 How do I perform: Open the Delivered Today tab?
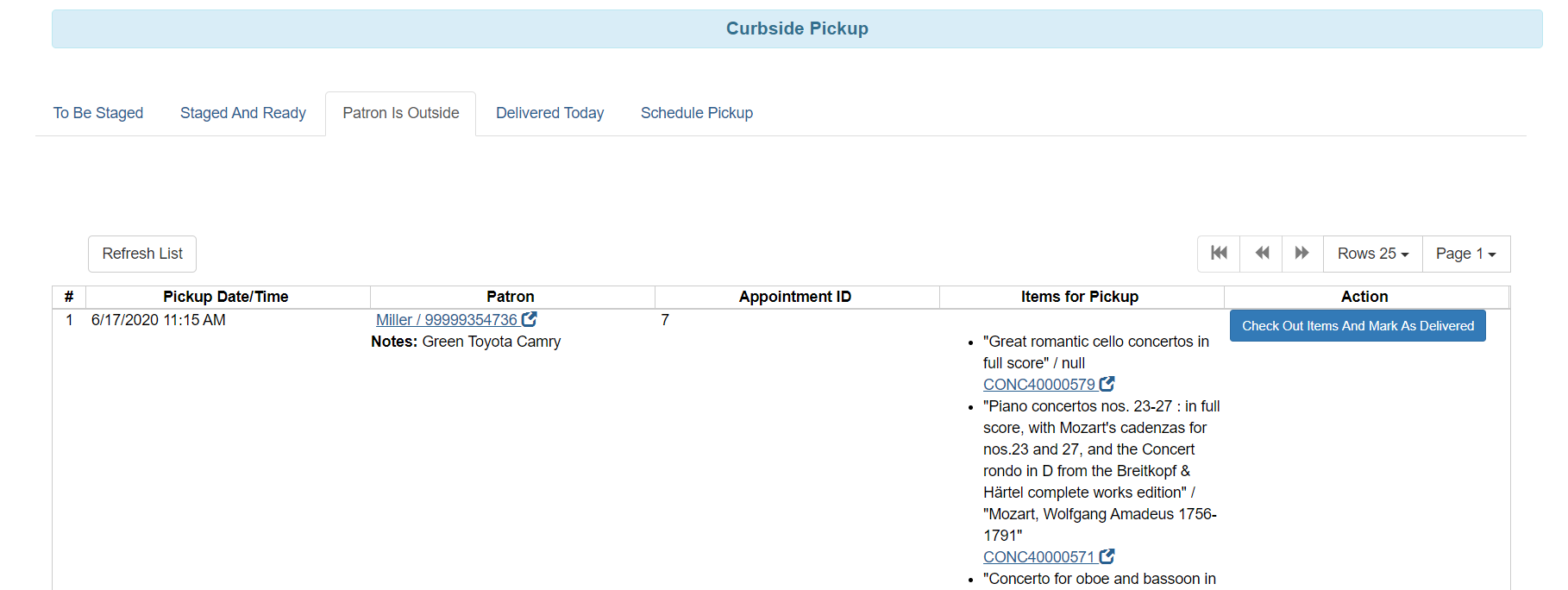(x=549, y=113)
